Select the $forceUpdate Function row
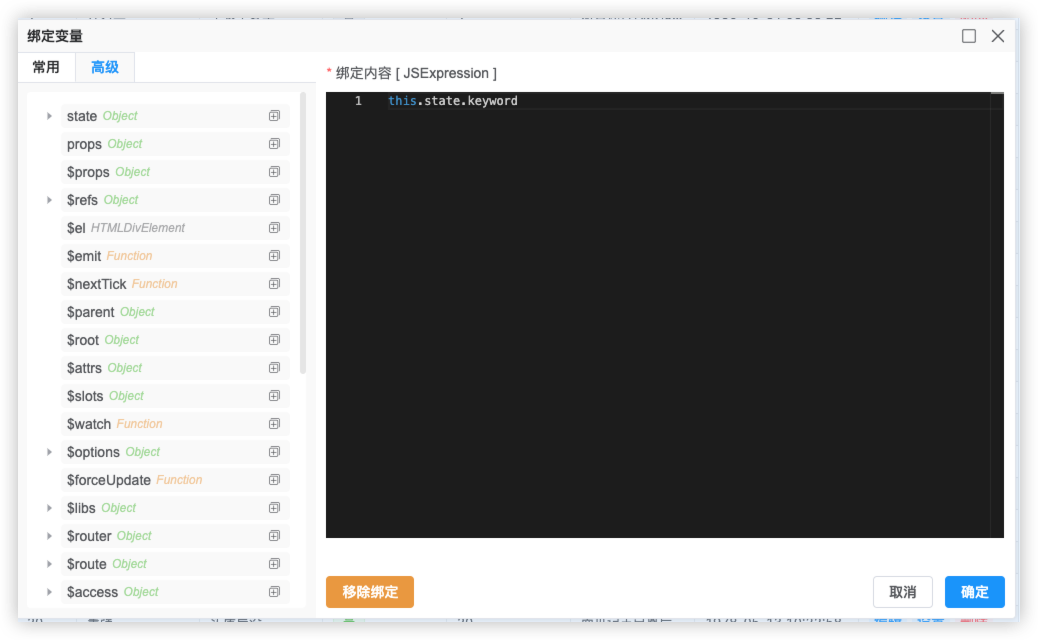Viewport: 1038px width, 640px height. coord(175,480)
